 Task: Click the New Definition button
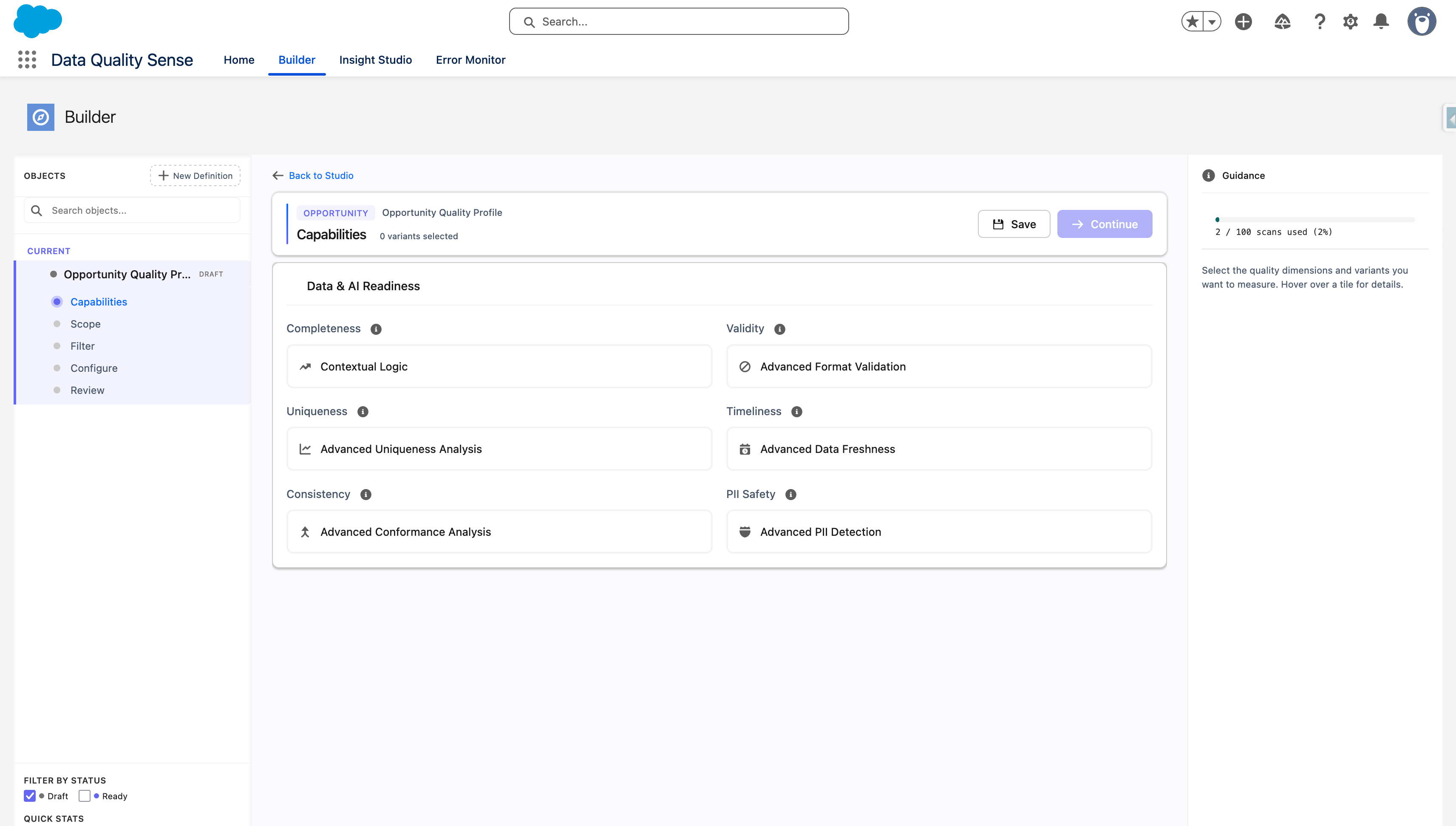point(195,176)
